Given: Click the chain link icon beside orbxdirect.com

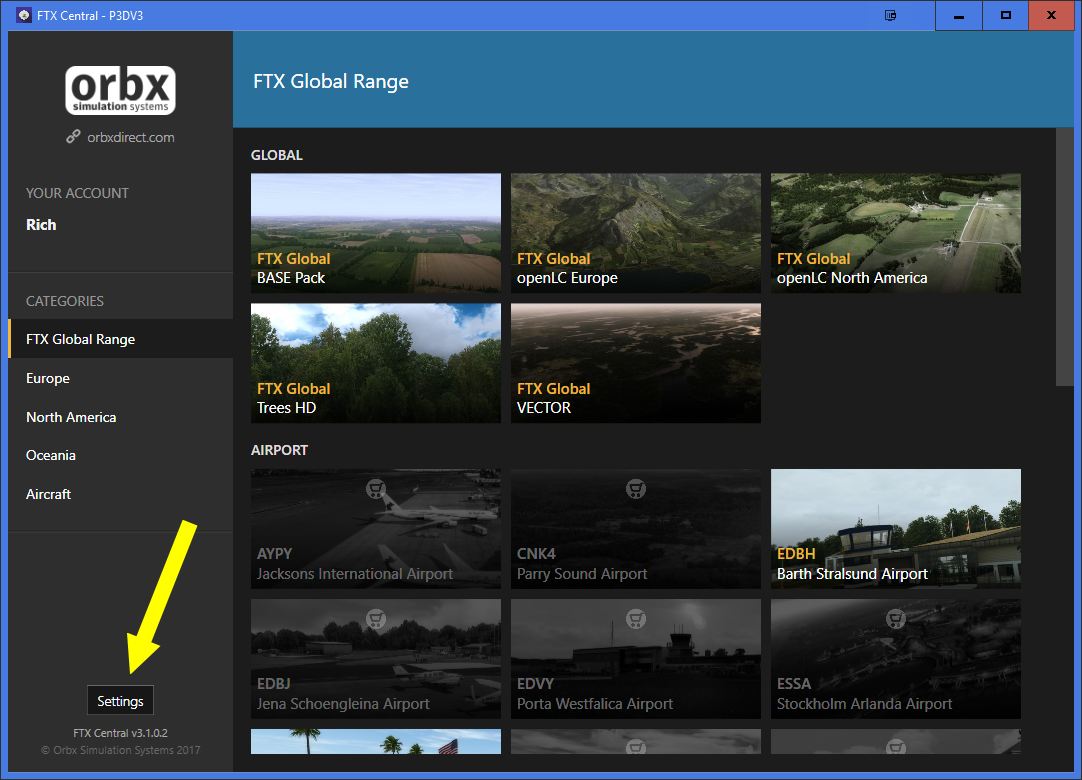Looking at the screenshot, I should [x=73, y=137].
